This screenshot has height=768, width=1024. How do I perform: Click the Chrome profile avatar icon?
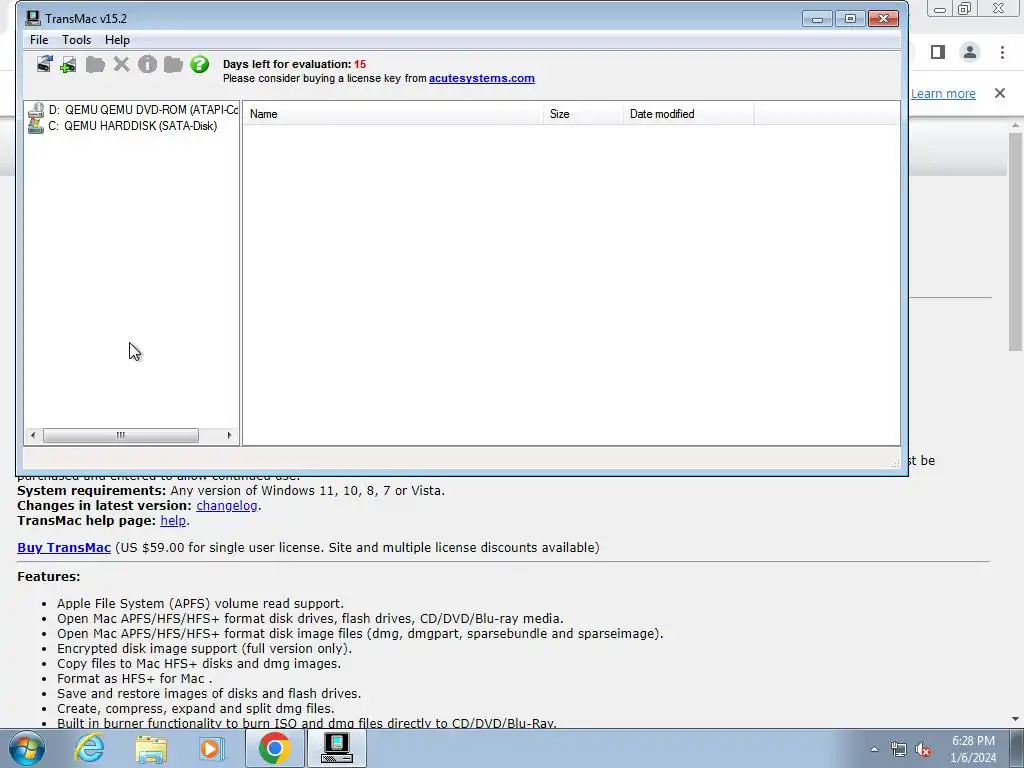(970, 52)
